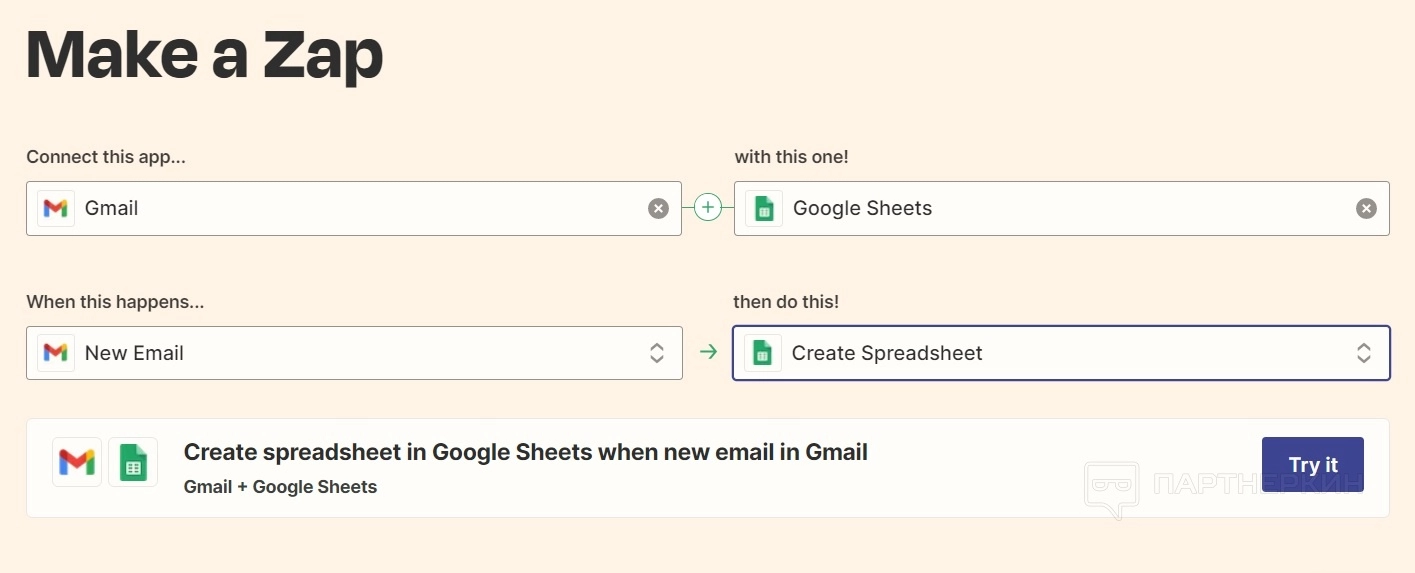Expand the Create Spreadsheet action chevron
Viewport: 1415px width, 573px height.
pos(1364,353)
